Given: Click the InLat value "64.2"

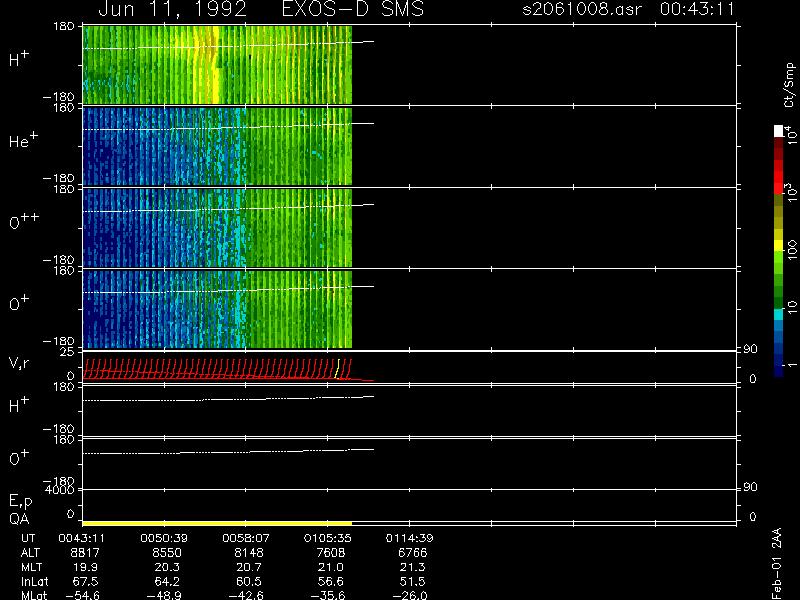Looking at the screenshot, I should pos(168,581).
